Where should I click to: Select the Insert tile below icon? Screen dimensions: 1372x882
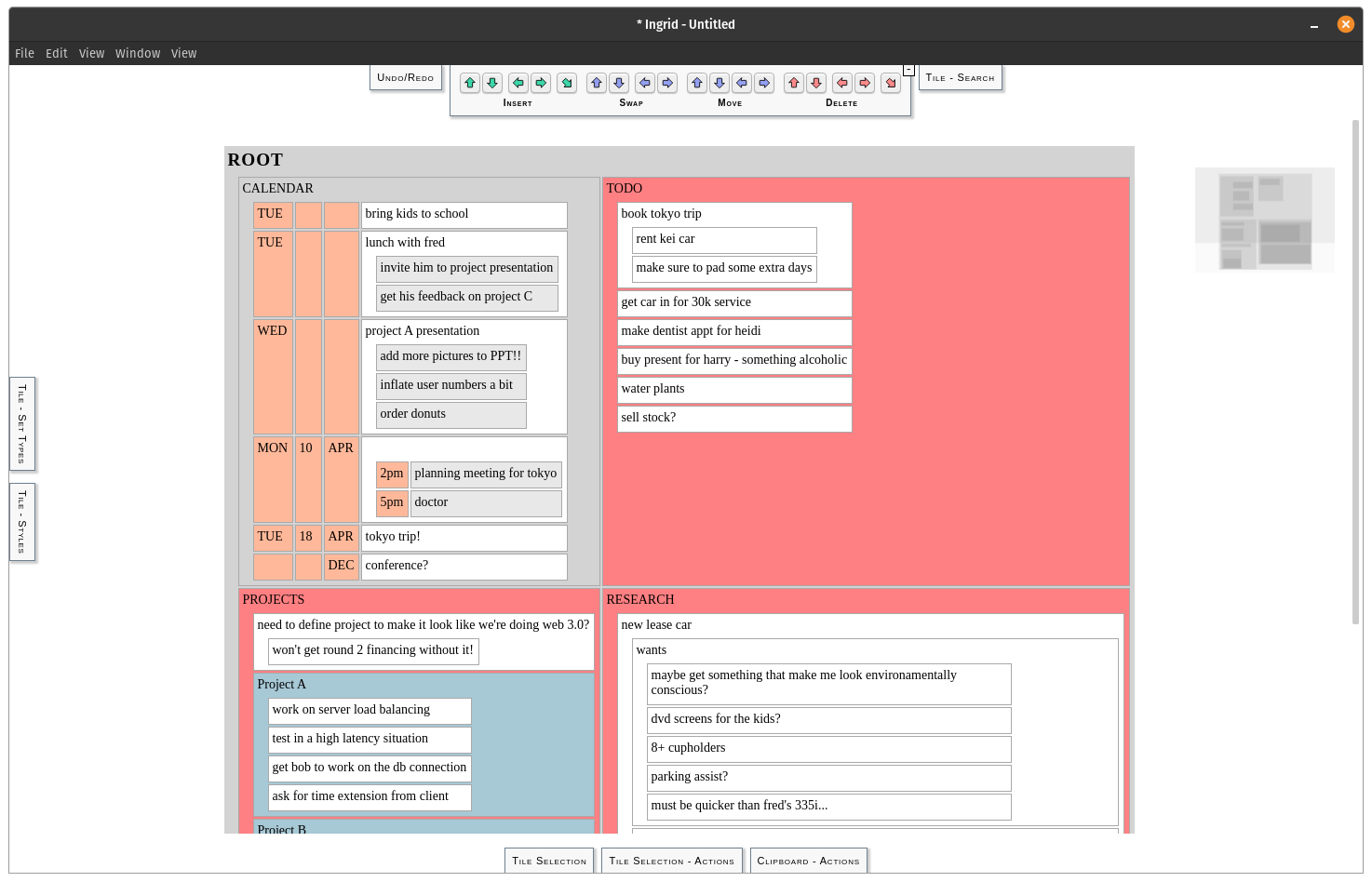[492, 83]
